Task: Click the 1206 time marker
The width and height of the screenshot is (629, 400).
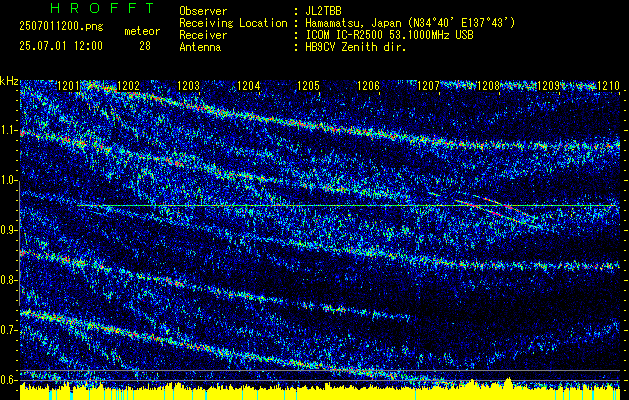Action: point(368,86)
